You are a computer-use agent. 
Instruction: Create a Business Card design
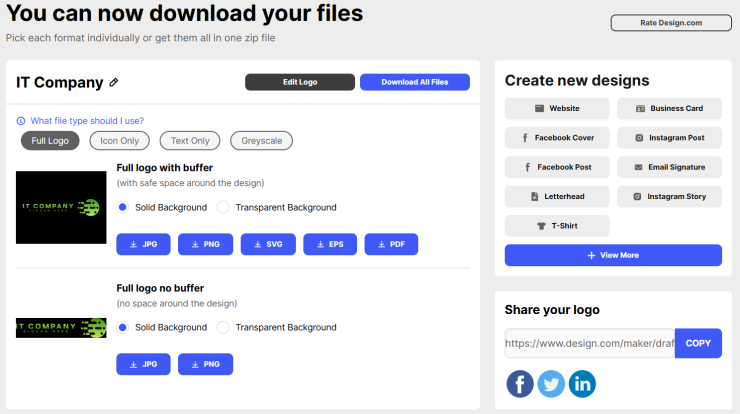click(x=669, y=108)
